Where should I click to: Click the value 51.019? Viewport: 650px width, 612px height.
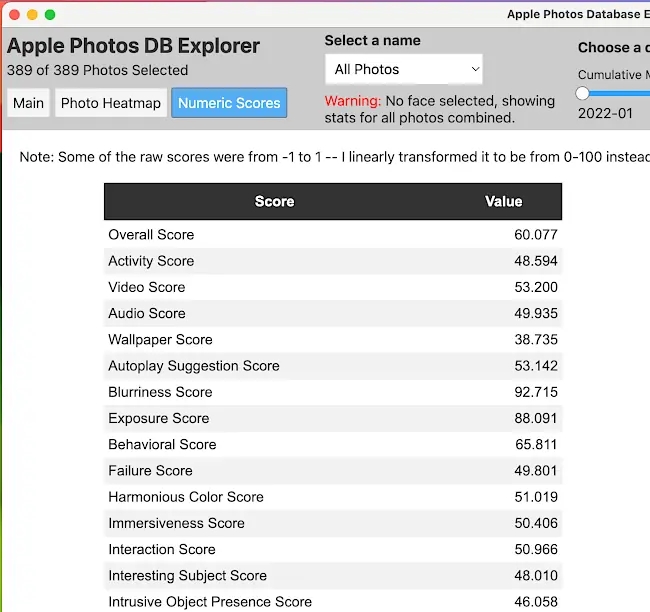point(536,497)
